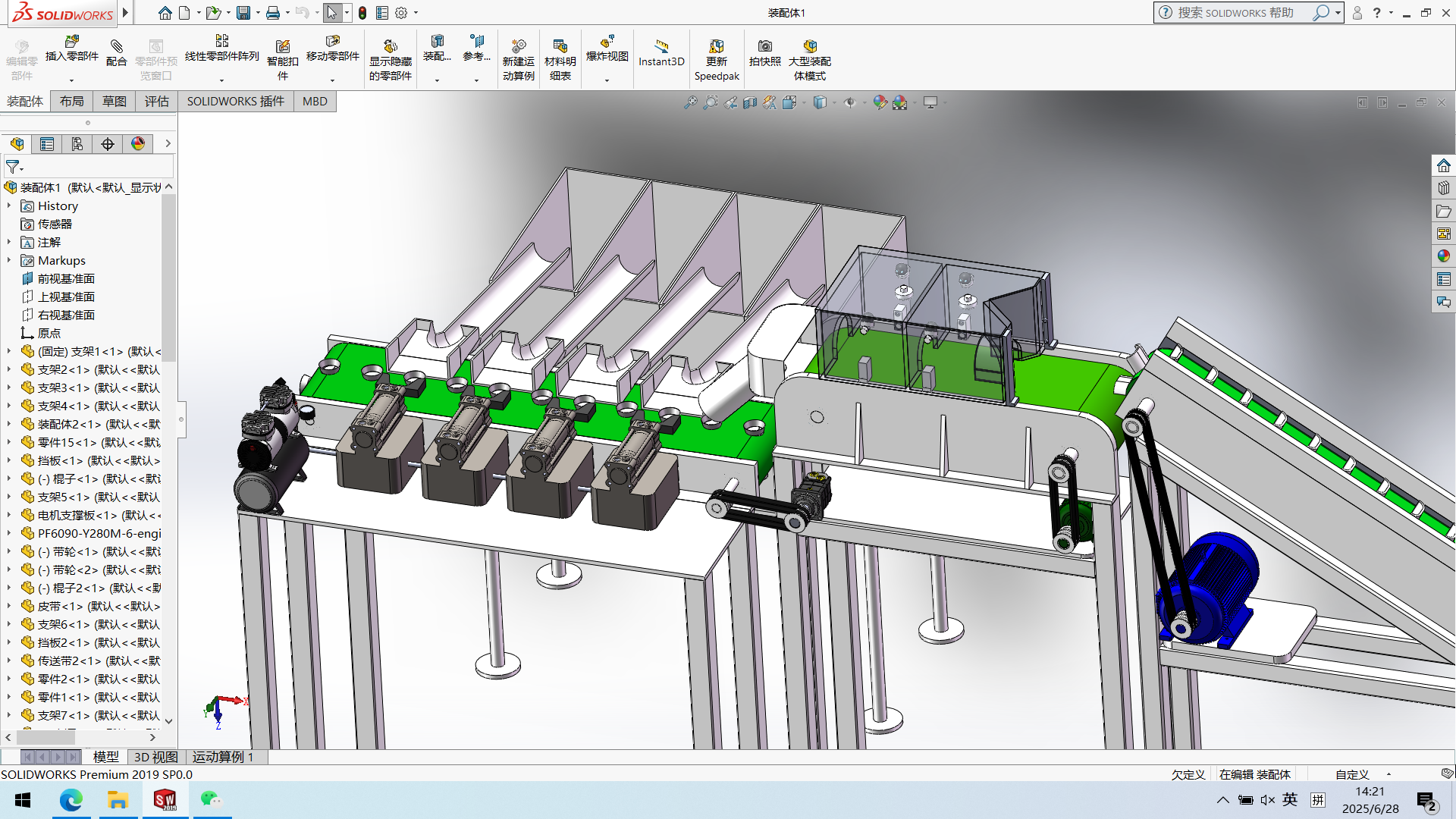Expand the (固定) 支架1<1> component
The width and height of the screenshot is (1456, 819).
(x=9, y=351)
